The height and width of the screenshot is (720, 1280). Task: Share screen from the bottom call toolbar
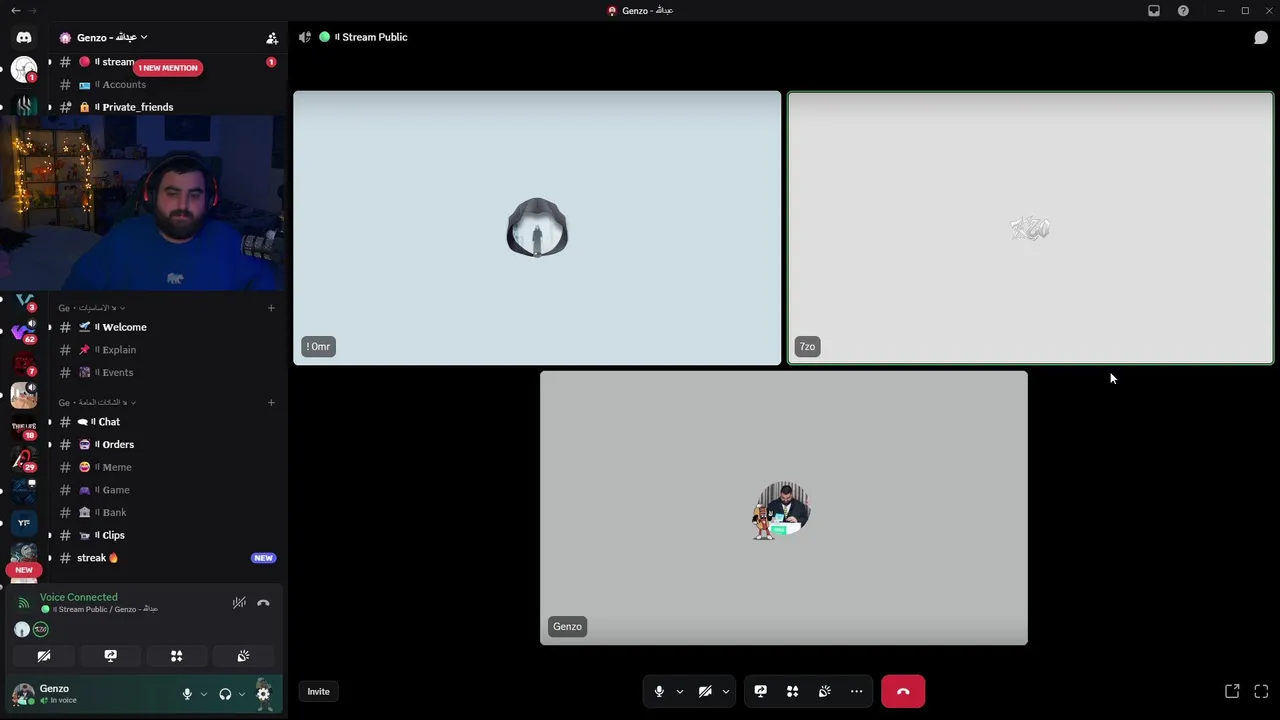click(x=761, y=691)
